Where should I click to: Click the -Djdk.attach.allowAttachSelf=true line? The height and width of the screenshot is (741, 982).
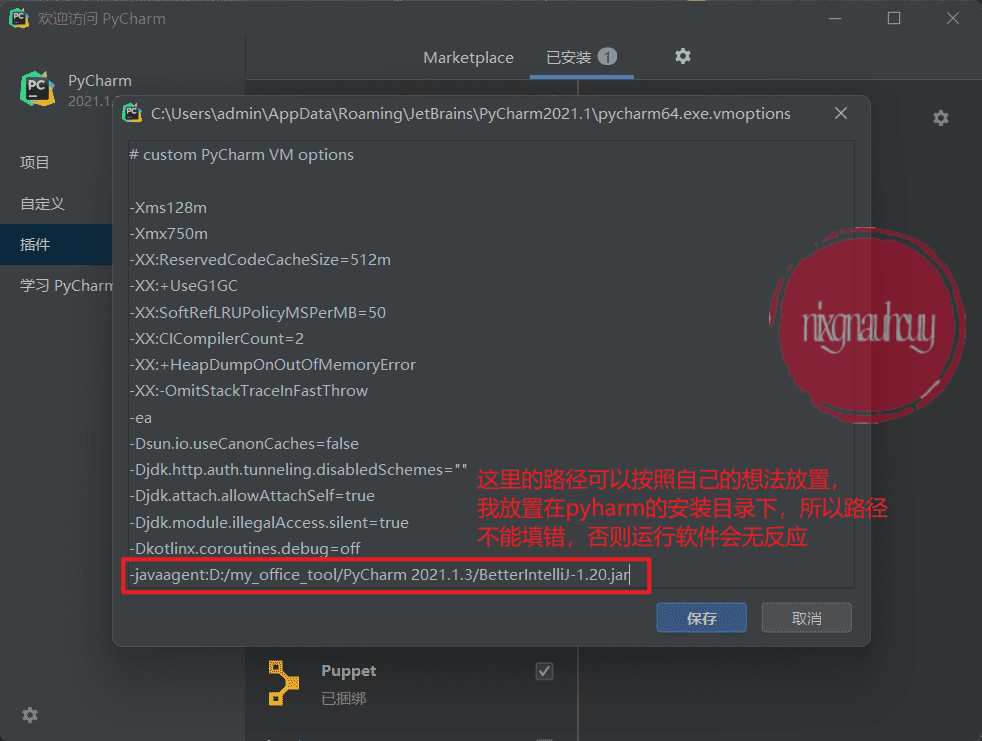252,495
